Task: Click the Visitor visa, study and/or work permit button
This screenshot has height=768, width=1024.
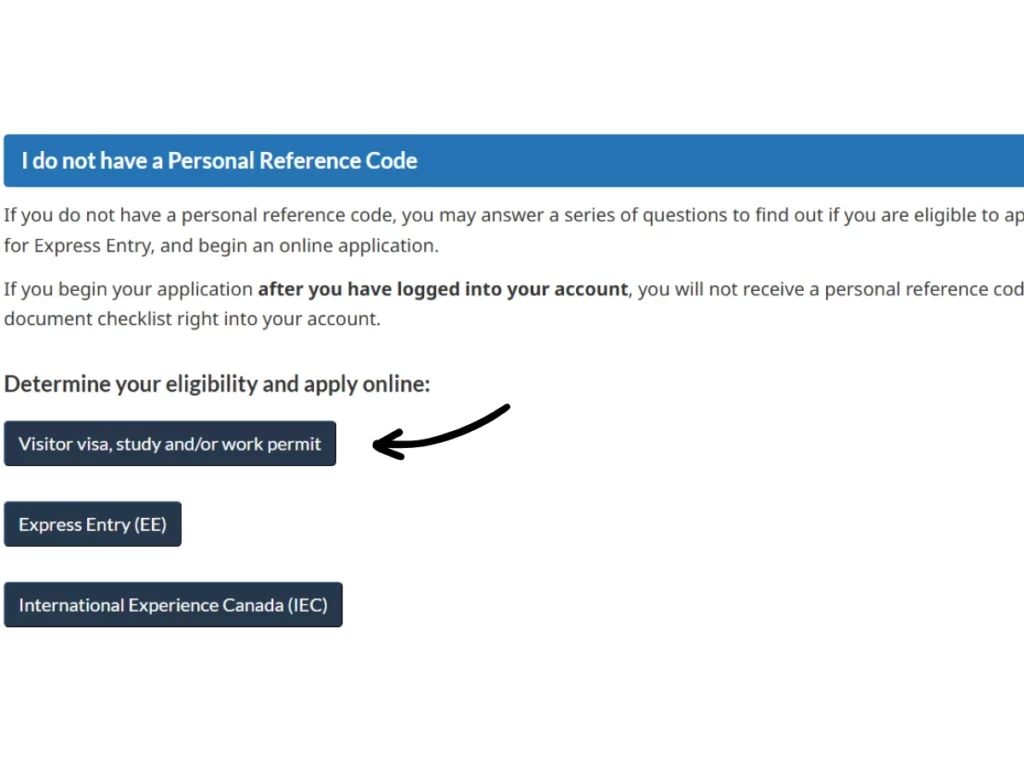Action: point(170,444)
